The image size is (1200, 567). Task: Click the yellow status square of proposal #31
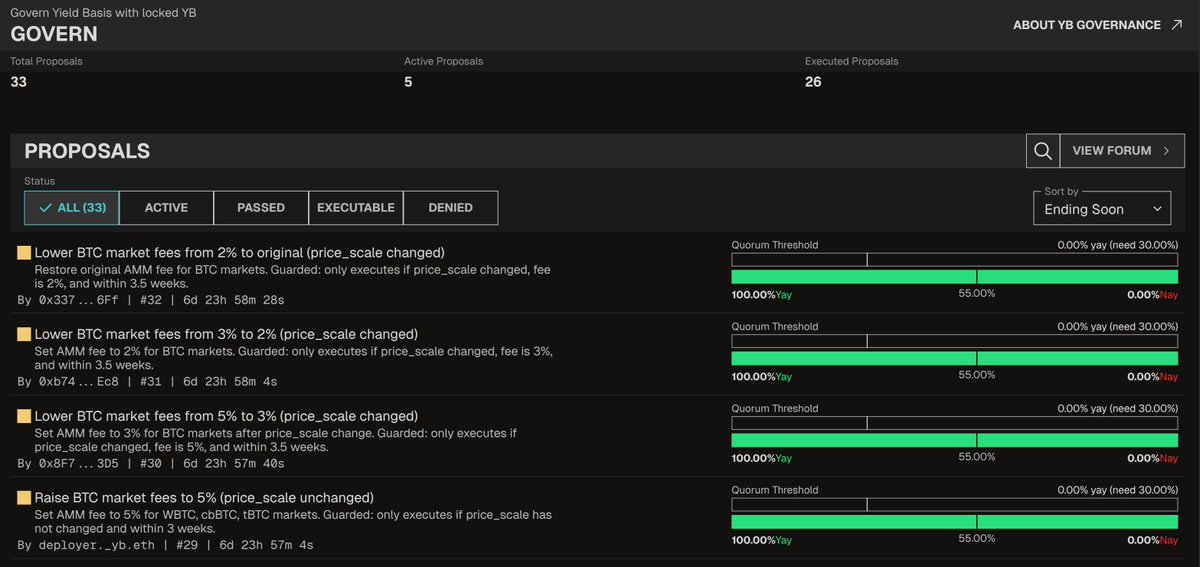(24, 334)
